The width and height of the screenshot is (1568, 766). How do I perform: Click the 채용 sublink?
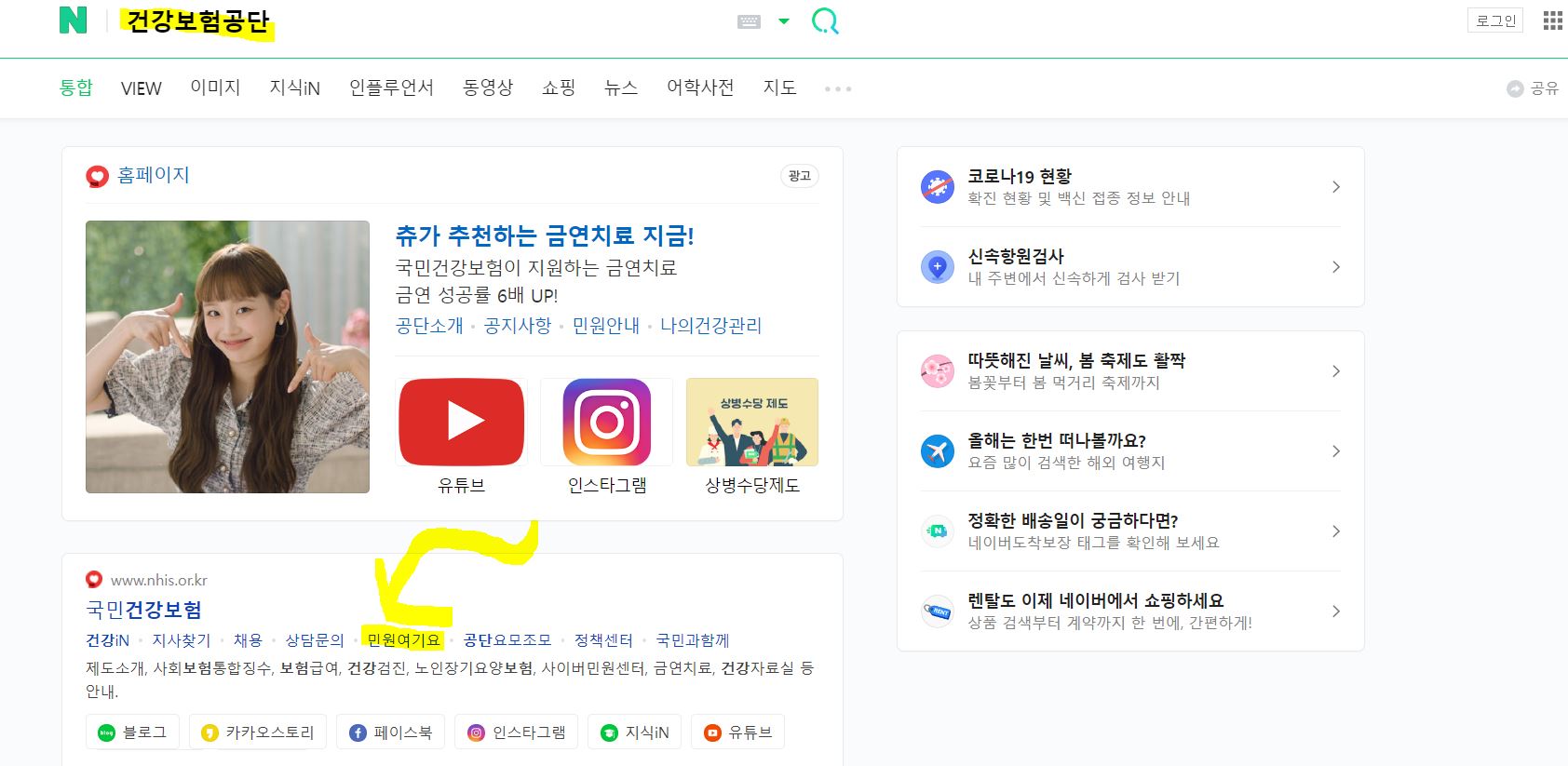(248, 640)
